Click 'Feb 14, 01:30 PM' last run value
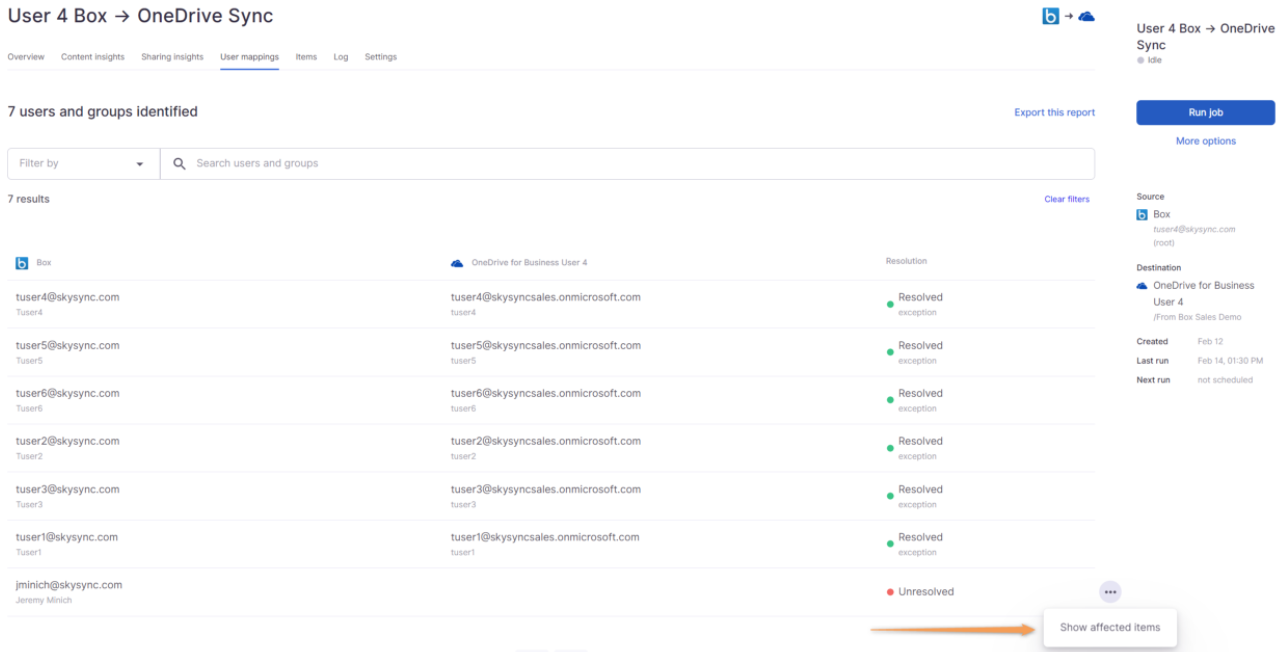Viewport: 1281px width, 652px height. pyautogui.click(x=1230, y=361)
